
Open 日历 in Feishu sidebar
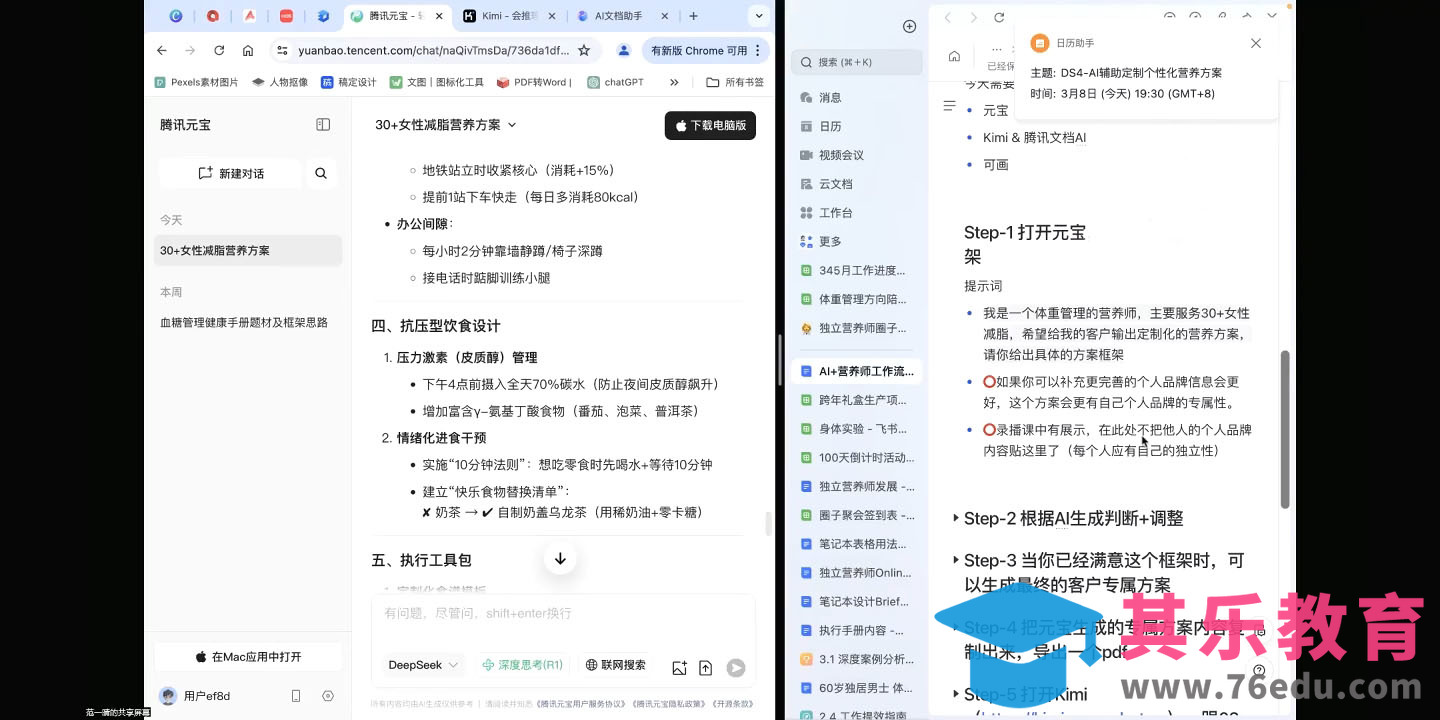[x=830, y=126]
